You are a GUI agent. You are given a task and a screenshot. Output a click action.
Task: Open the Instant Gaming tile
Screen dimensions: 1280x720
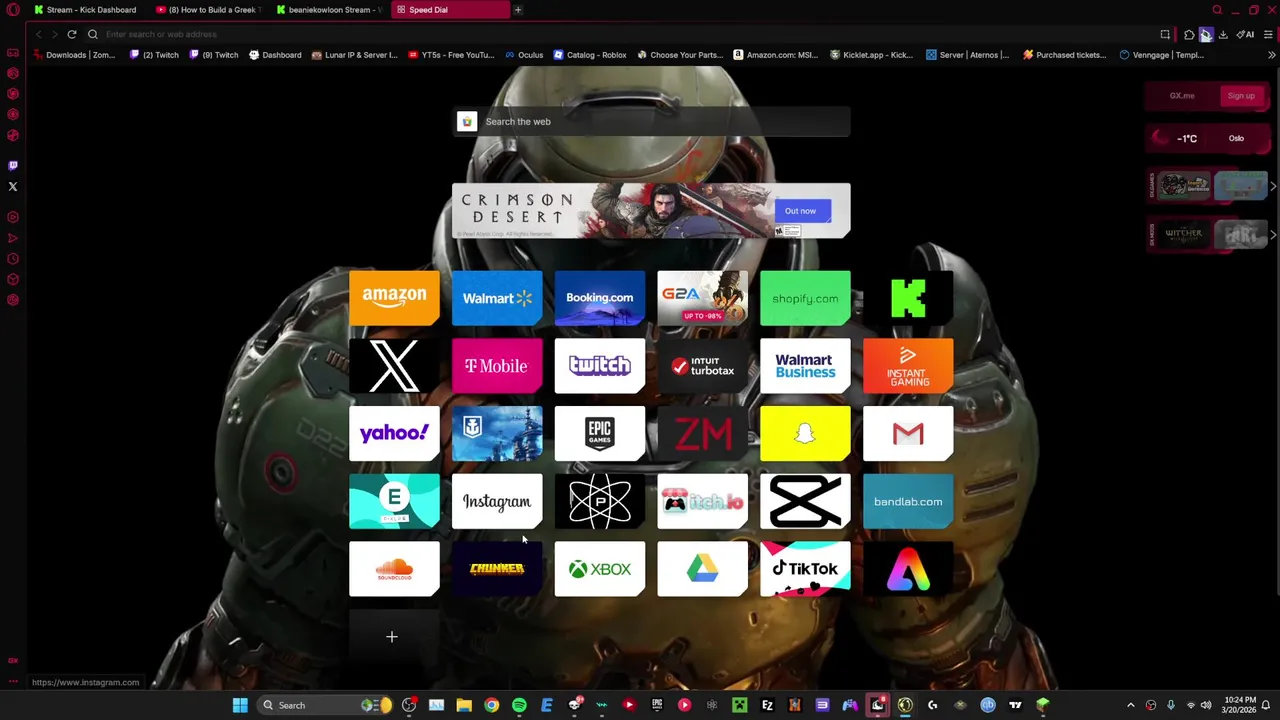[908, 366]
